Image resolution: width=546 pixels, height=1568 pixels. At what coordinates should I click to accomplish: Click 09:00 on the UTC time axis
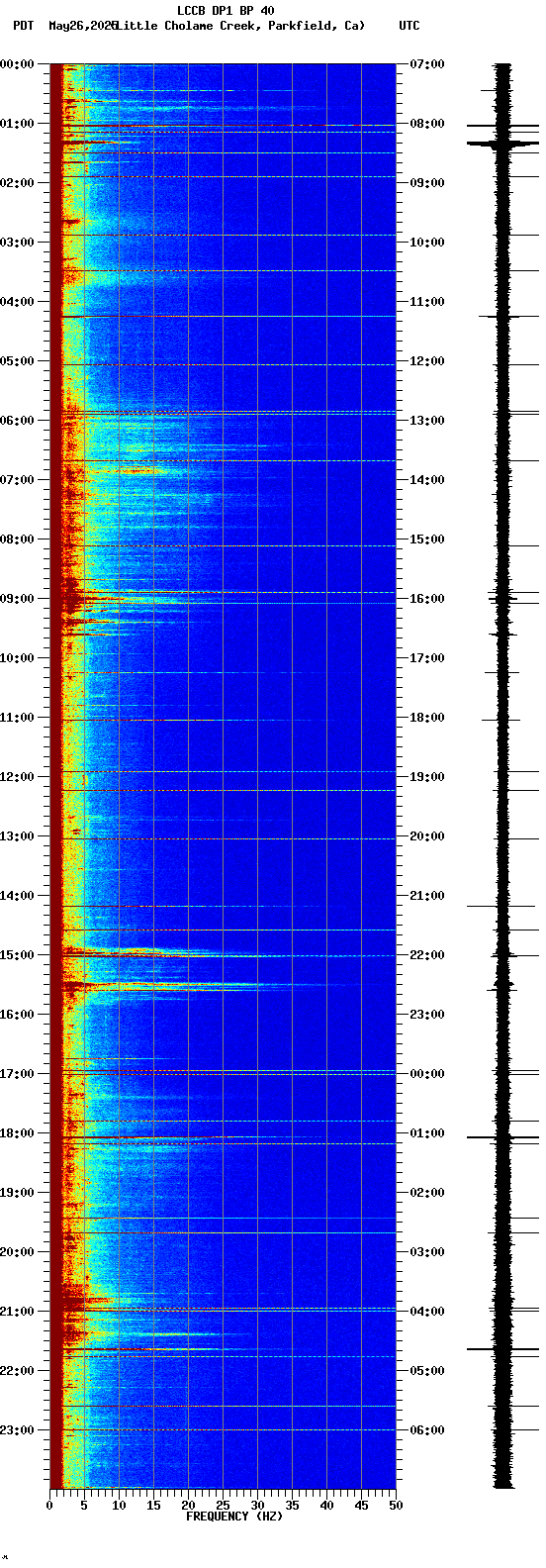pyautogui.click(x=427, y=183)
